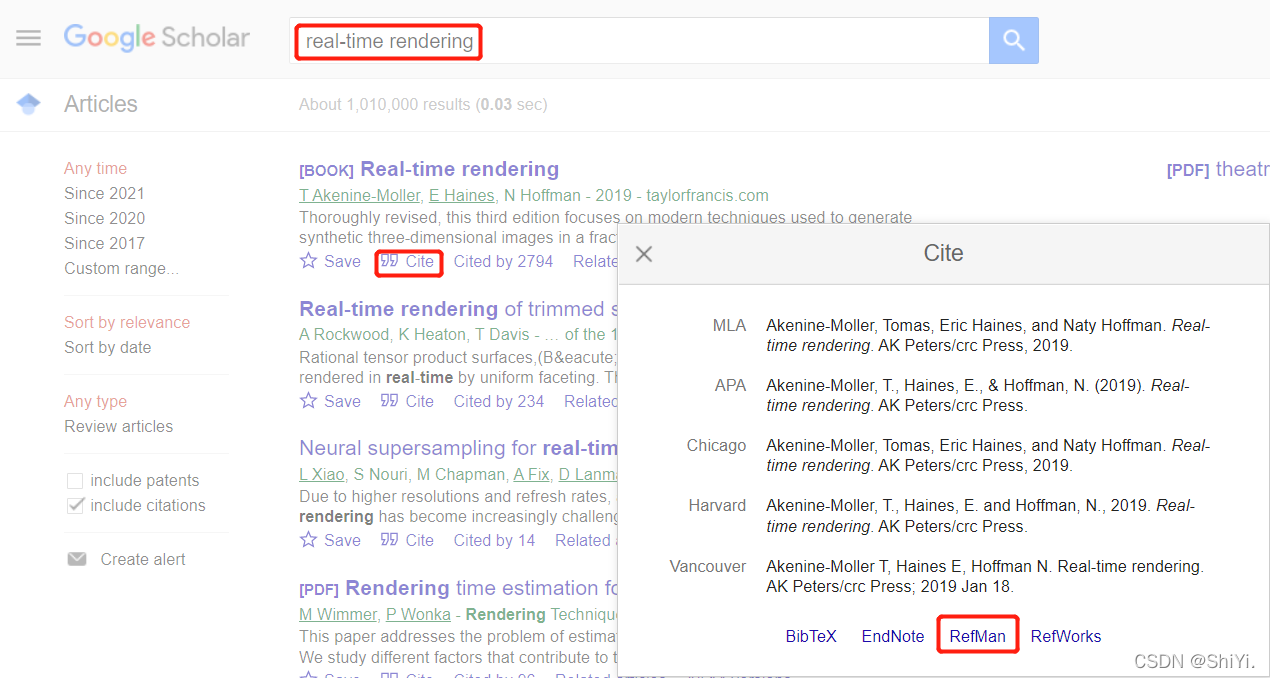The image size is (1270, 678).
Task: Click the star icon in the trimmed surfaces result row
Action: tap(308, 401)
